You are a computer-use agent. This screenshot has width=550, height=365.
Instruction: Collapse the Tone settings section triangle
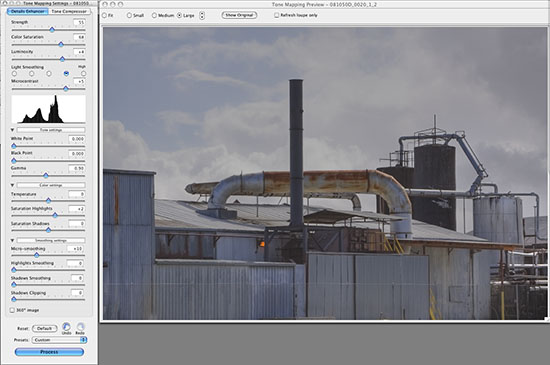coord(13,130)
